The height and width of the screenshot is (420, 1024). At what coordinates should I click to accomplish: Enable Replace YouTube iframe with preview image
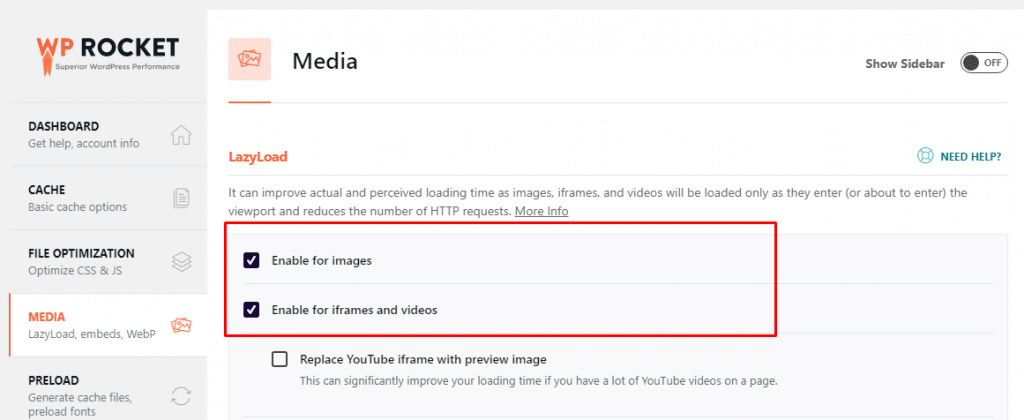coord(280,359)
